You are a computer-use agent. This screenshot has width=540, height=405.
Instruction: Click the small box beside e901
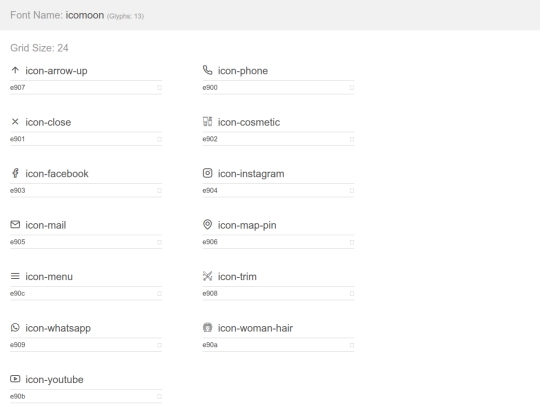point(159,139)
